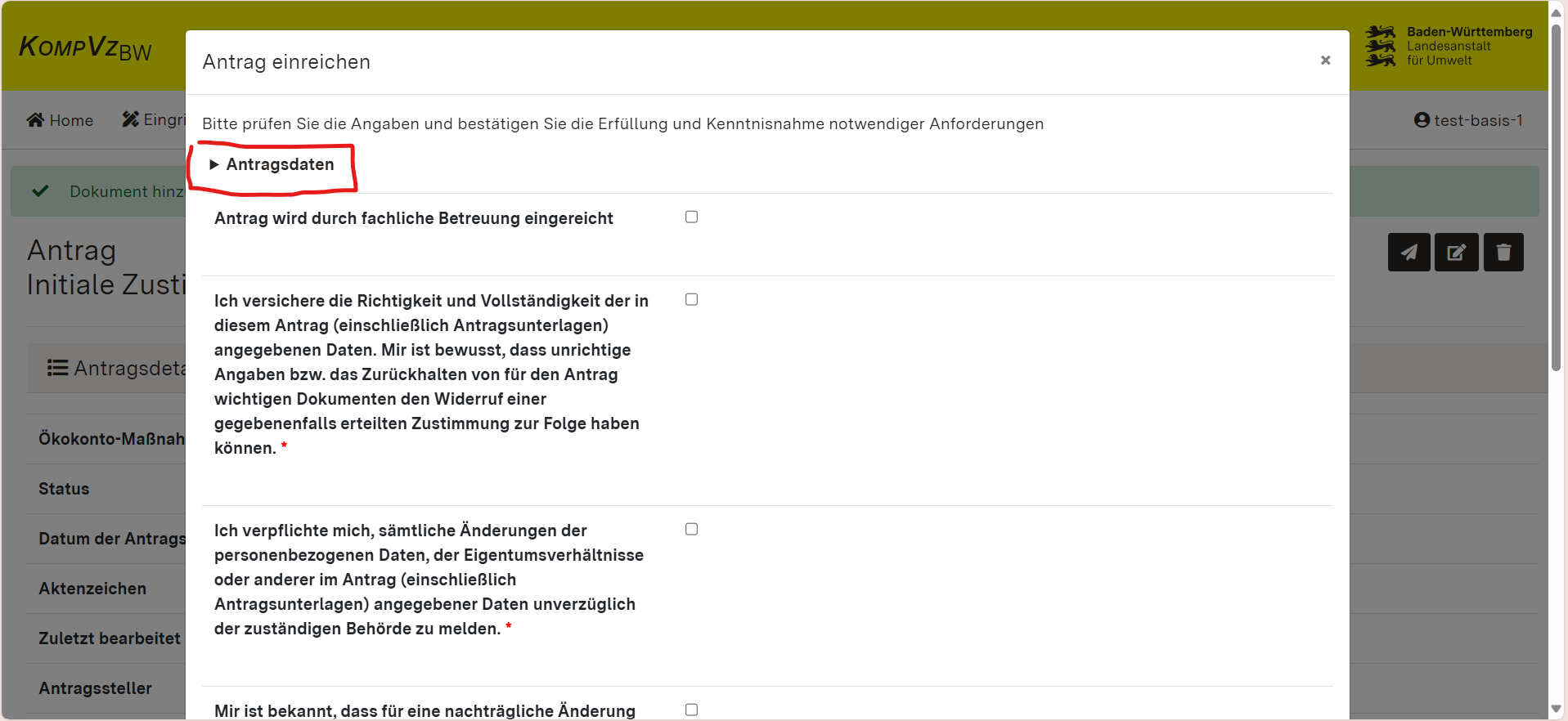The image size is (1568, 721).
Task: Enable the Änderungen melden obligation checkbox
Action: (691, 529)
